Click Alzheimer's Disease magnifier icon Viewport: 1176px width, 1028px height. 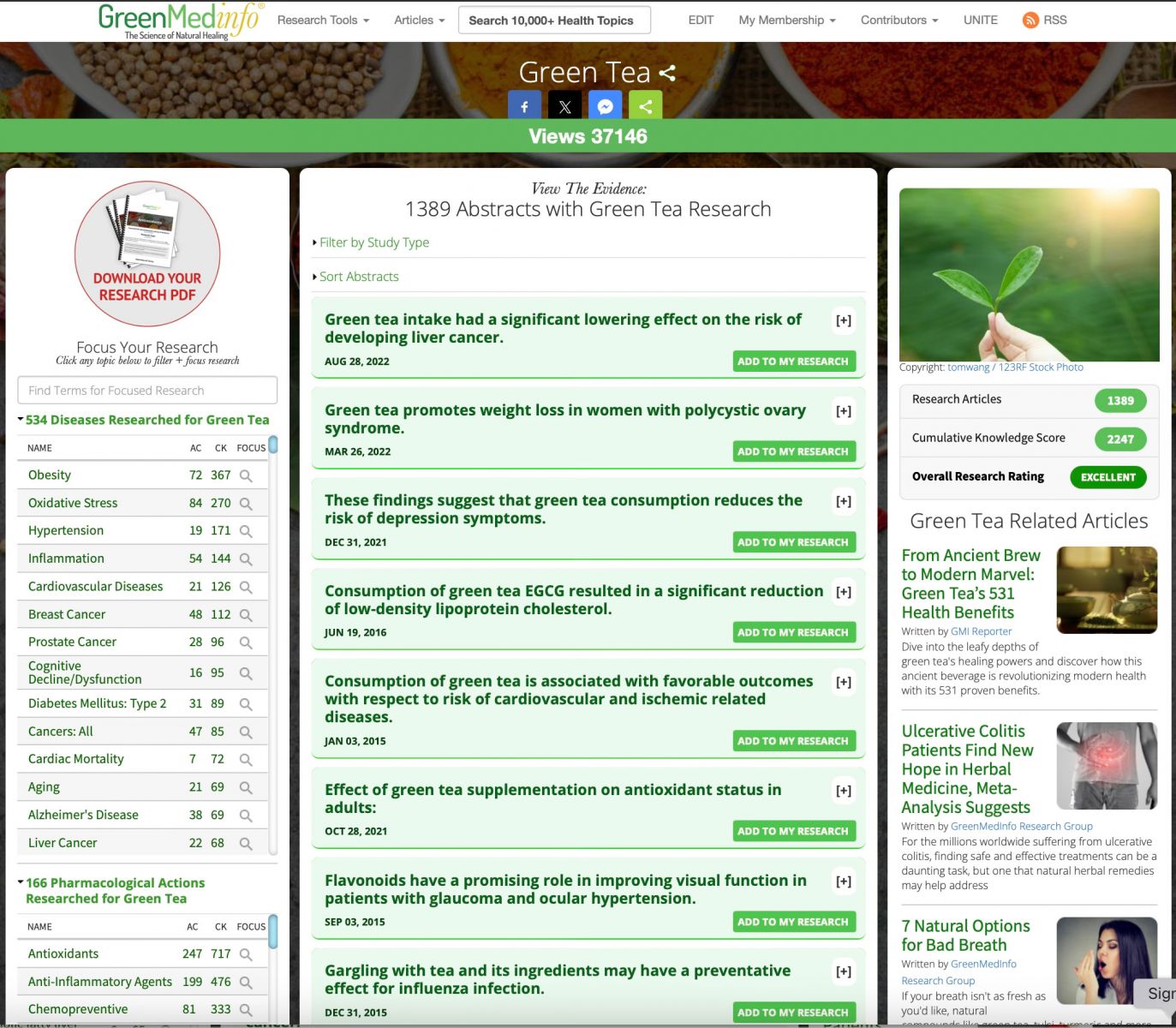click(246, 816)
